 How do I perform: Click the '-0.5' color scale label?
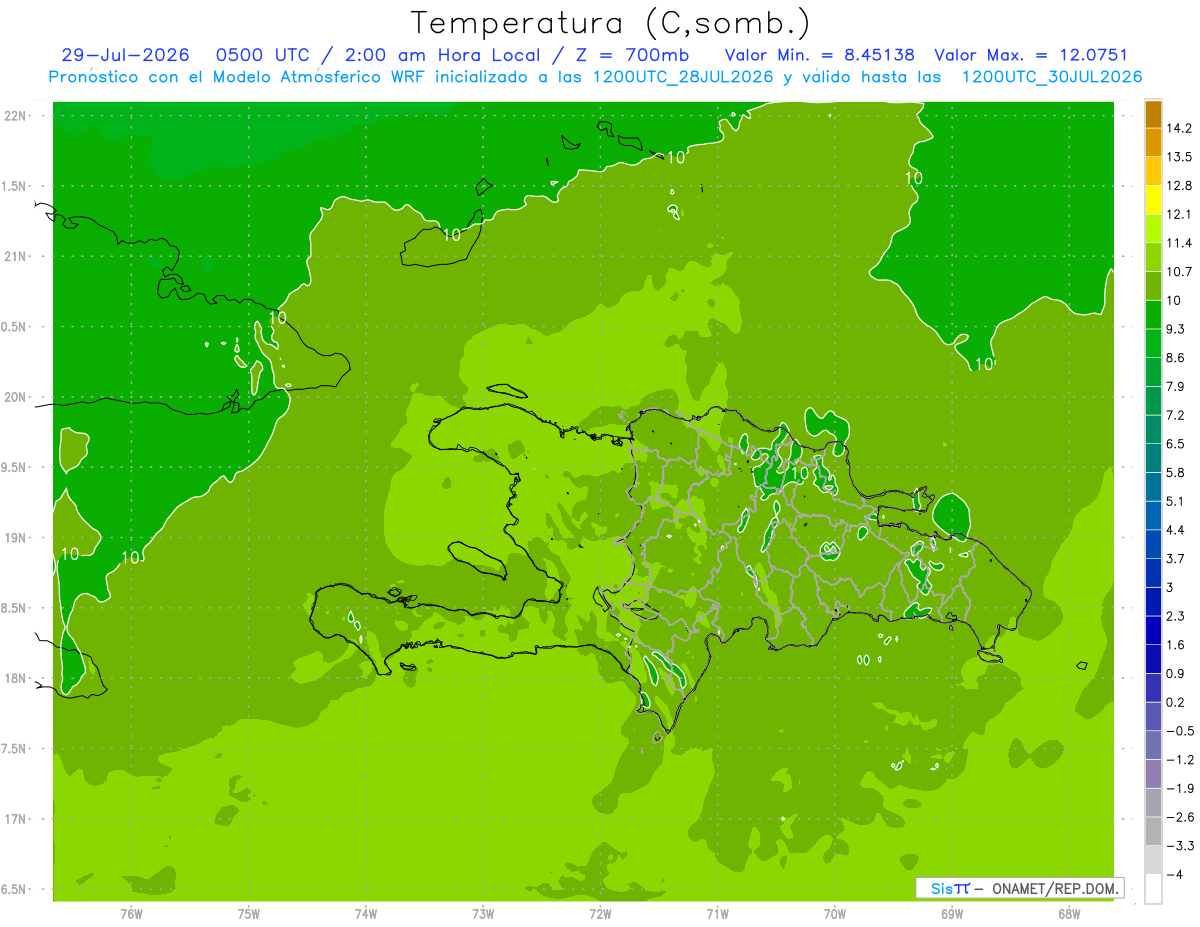[1180, 730]
